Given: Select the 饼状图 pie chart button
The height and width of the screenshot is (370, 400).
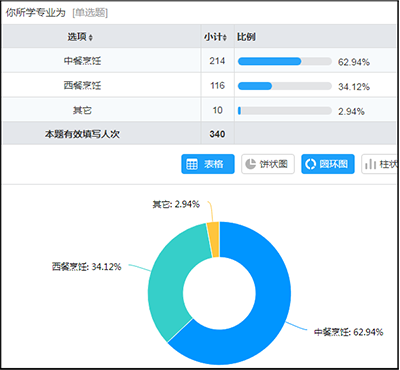Looking at the screenshot, I should pyautogui.click(x=268, y=164).
